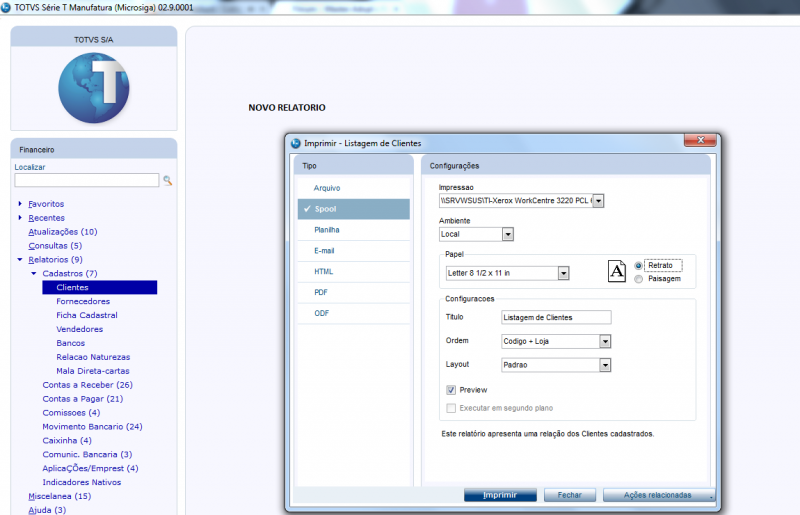Open Consultas (5) menu
This screenshot has height=515, width=800.
tap(55, 246)
